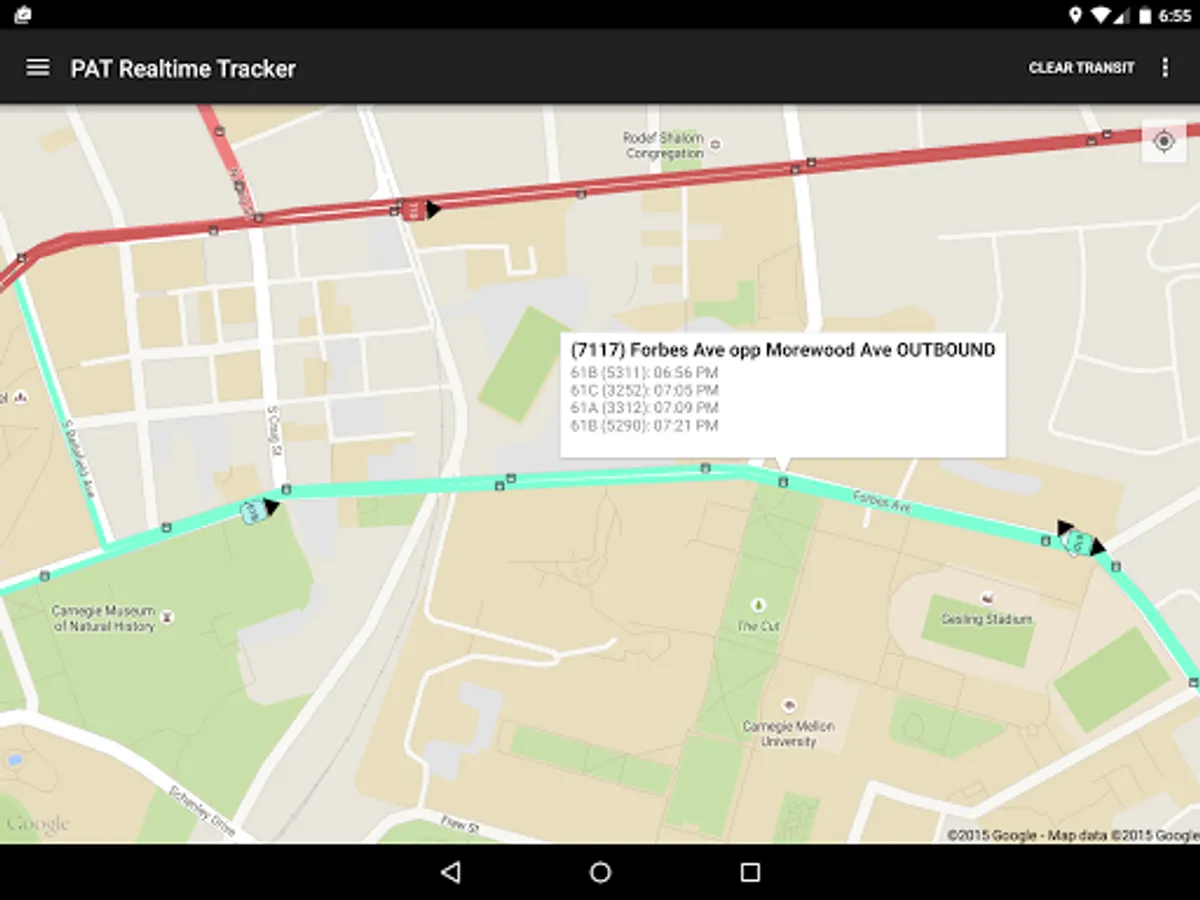1200x900 pixels.
Task: Click the Gesling Stadium label text
Action: (986, 620)
